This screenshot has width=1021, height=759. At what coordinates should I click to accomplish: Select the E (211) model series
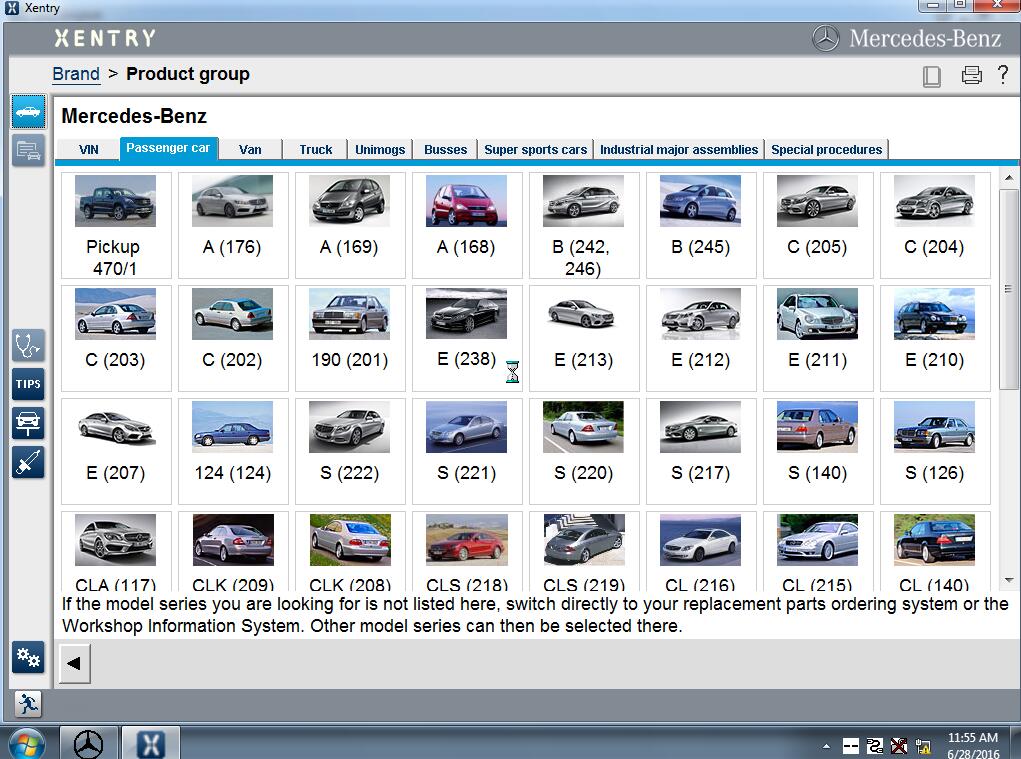pyautogui.click(x=818, y=338)
